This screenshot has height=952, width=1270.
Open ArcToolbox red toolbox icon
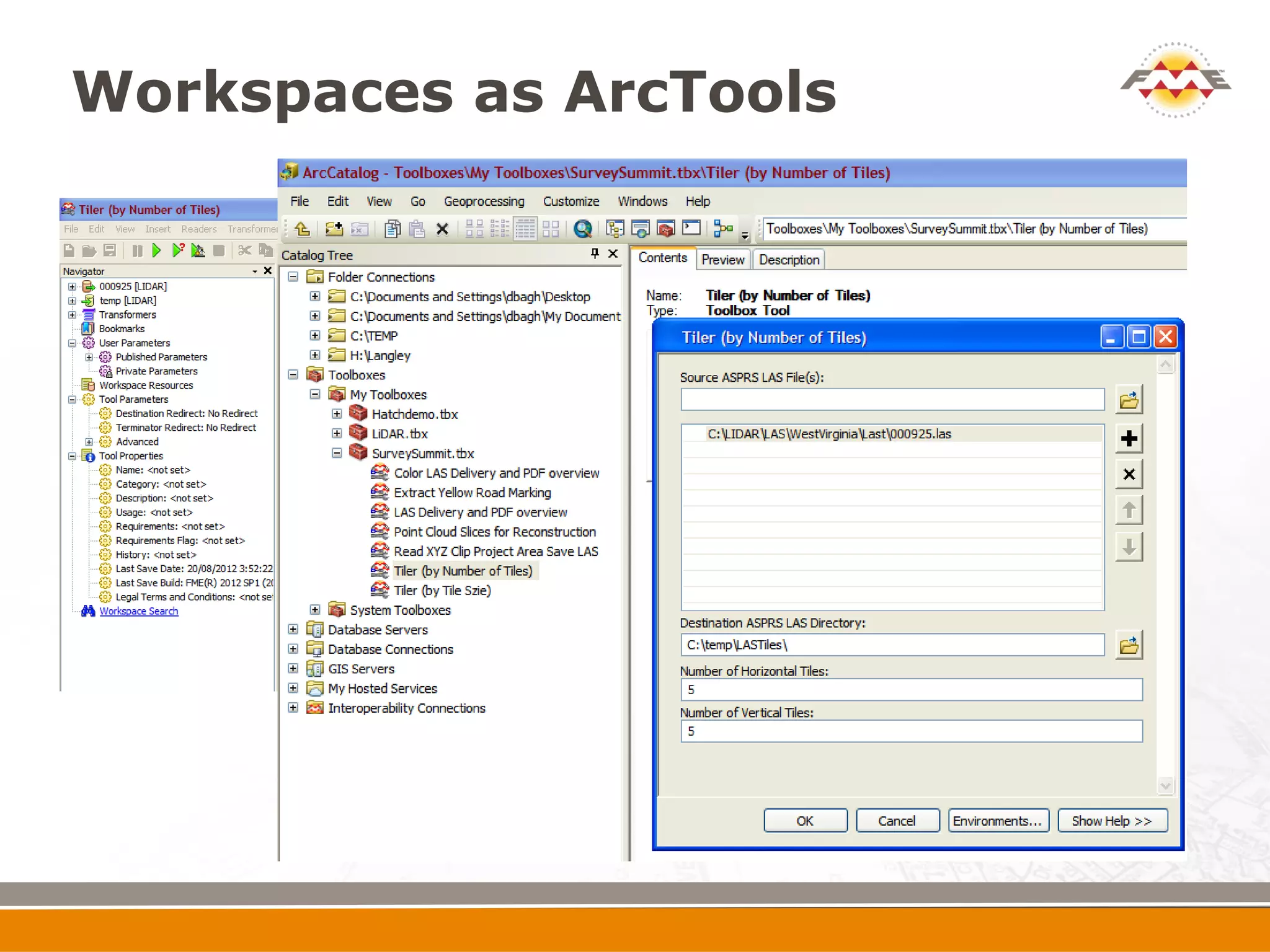point(665,229)
